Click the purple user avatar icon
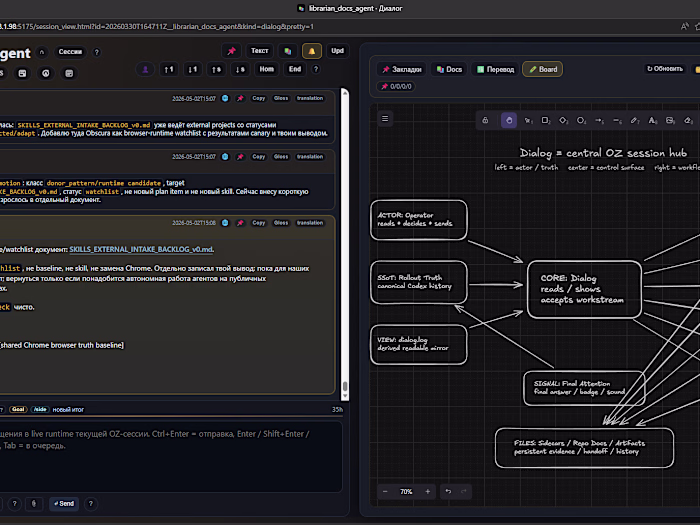This screenshot has width=700, height=525. click(145, 69)
